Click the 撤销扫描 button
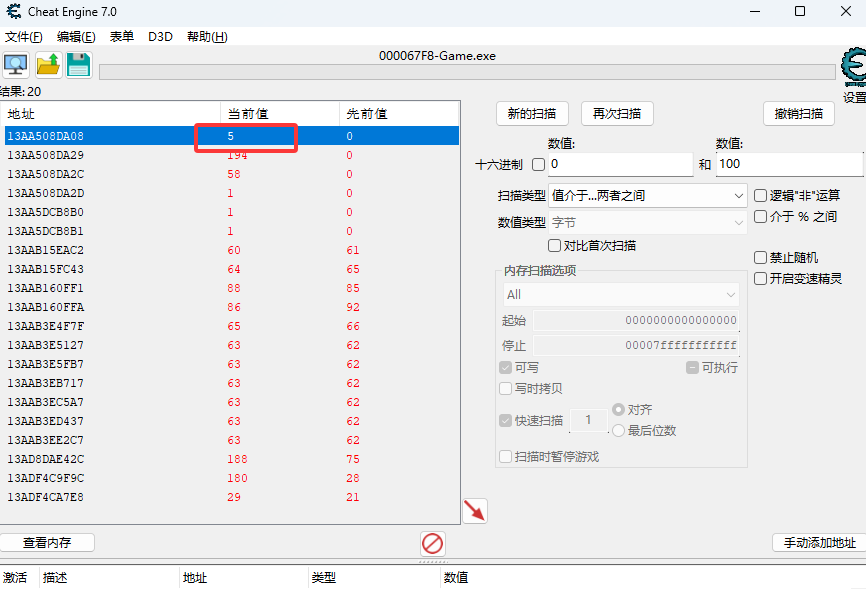This screenshot has height=589, width=866. click(x=799, y=114)
